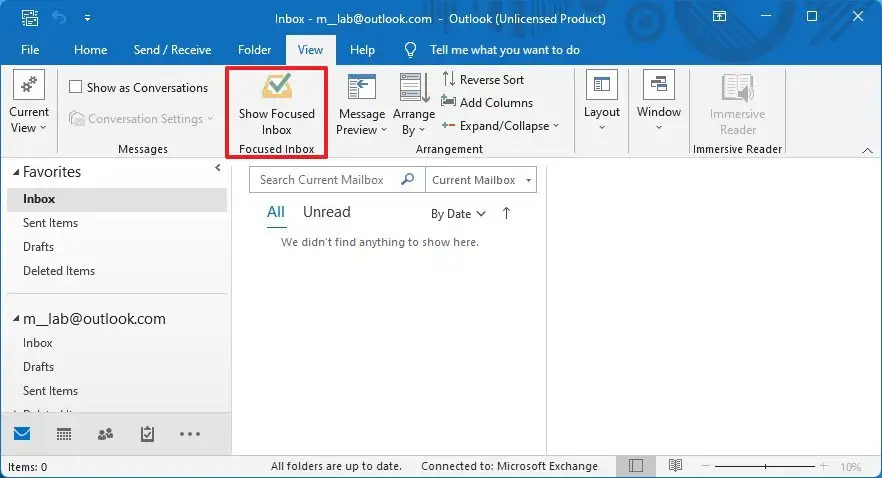Show Unread messages filter
This screenshot has width=882, height=478.
326,212
